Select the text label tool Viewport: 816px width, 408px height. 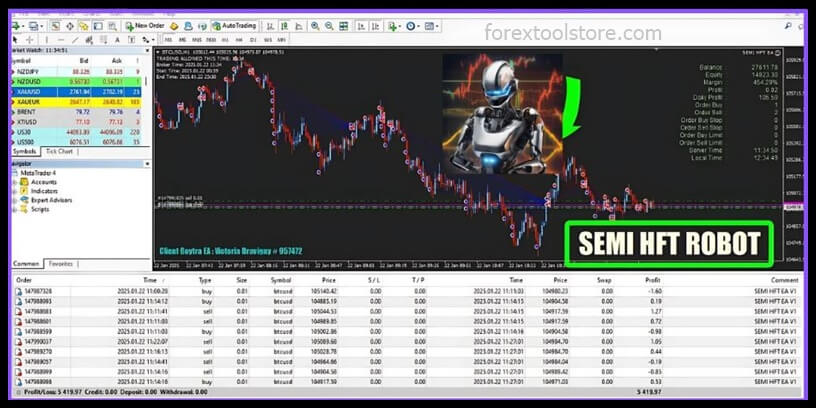click(131, 40)
